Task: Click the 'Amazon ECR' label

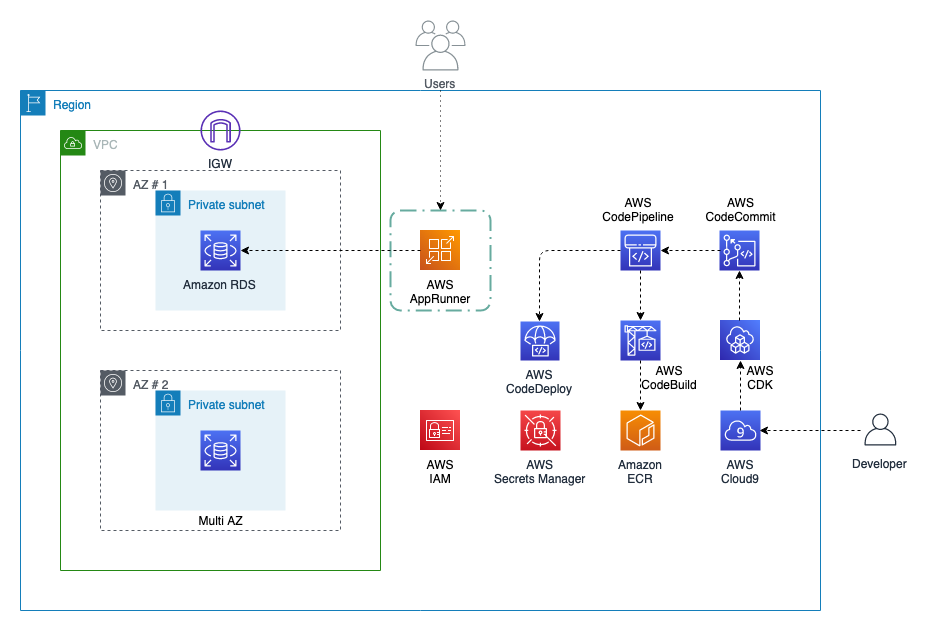Action: click(640, 472)
